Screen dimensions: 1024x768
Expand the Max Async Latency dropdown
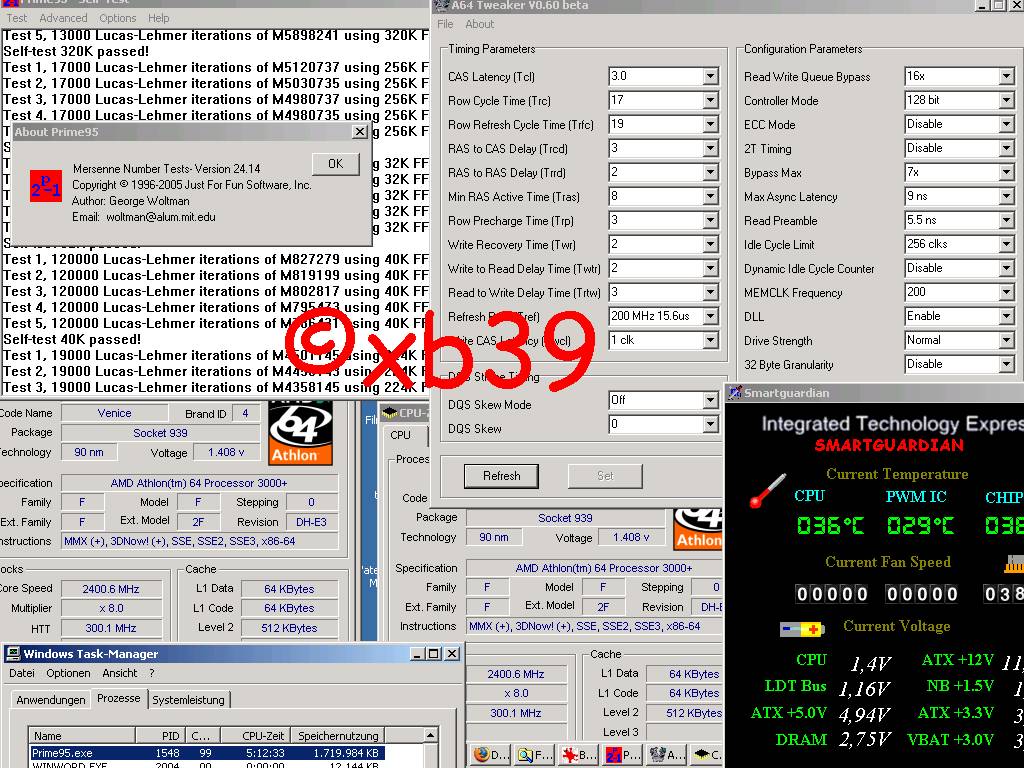[1006, 197]
